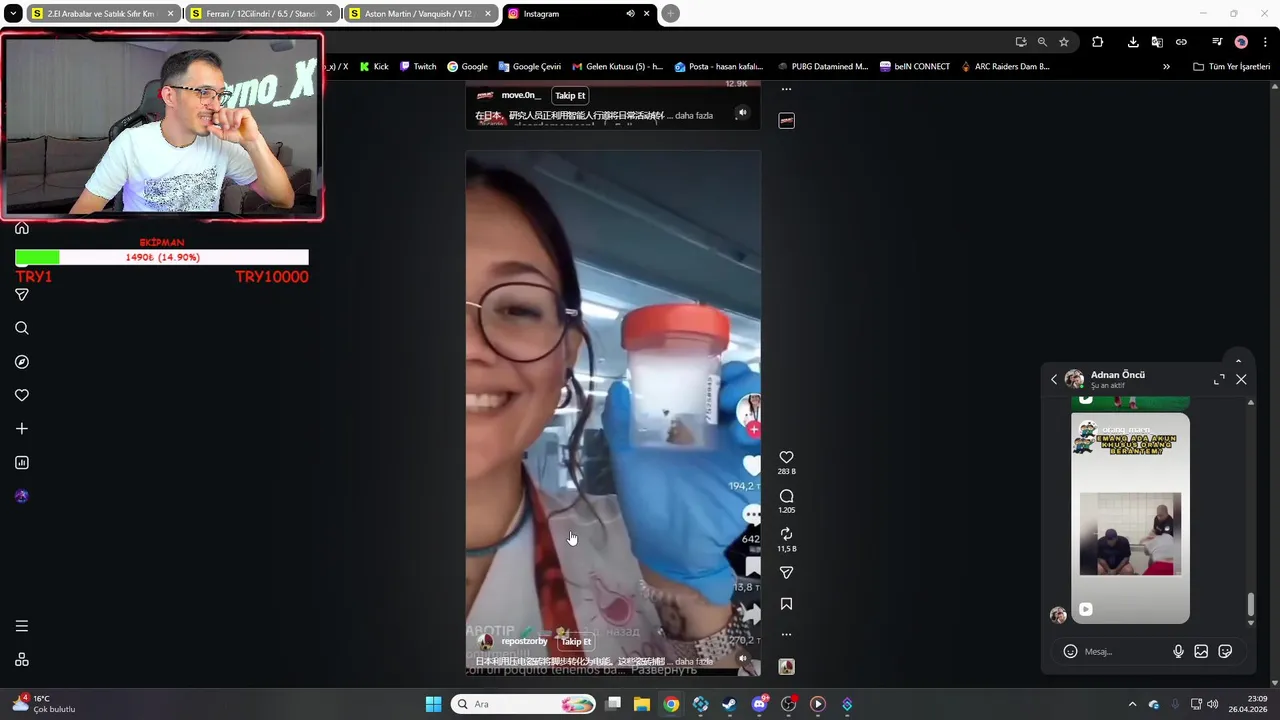This screenshot has height=720, width=1280.
Task: Like the reel with the heart icon
Action: 786,457
